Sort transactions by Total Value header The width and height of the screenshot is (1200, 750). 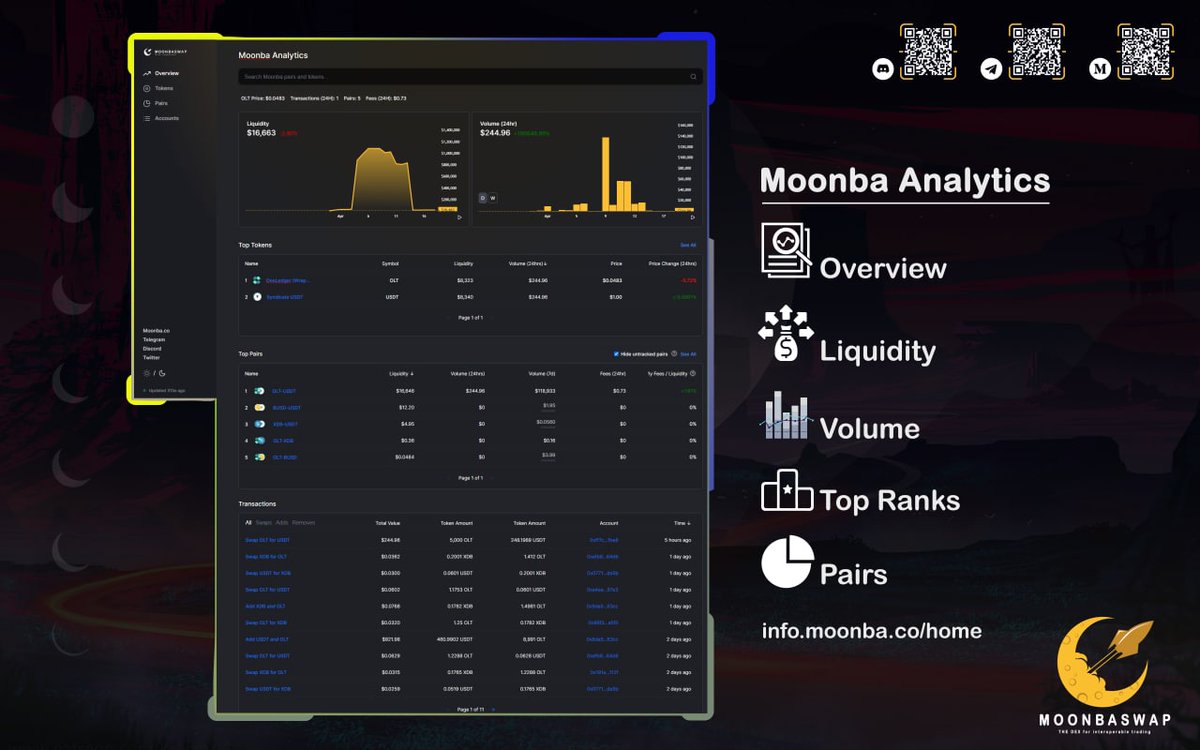[388, 523]
